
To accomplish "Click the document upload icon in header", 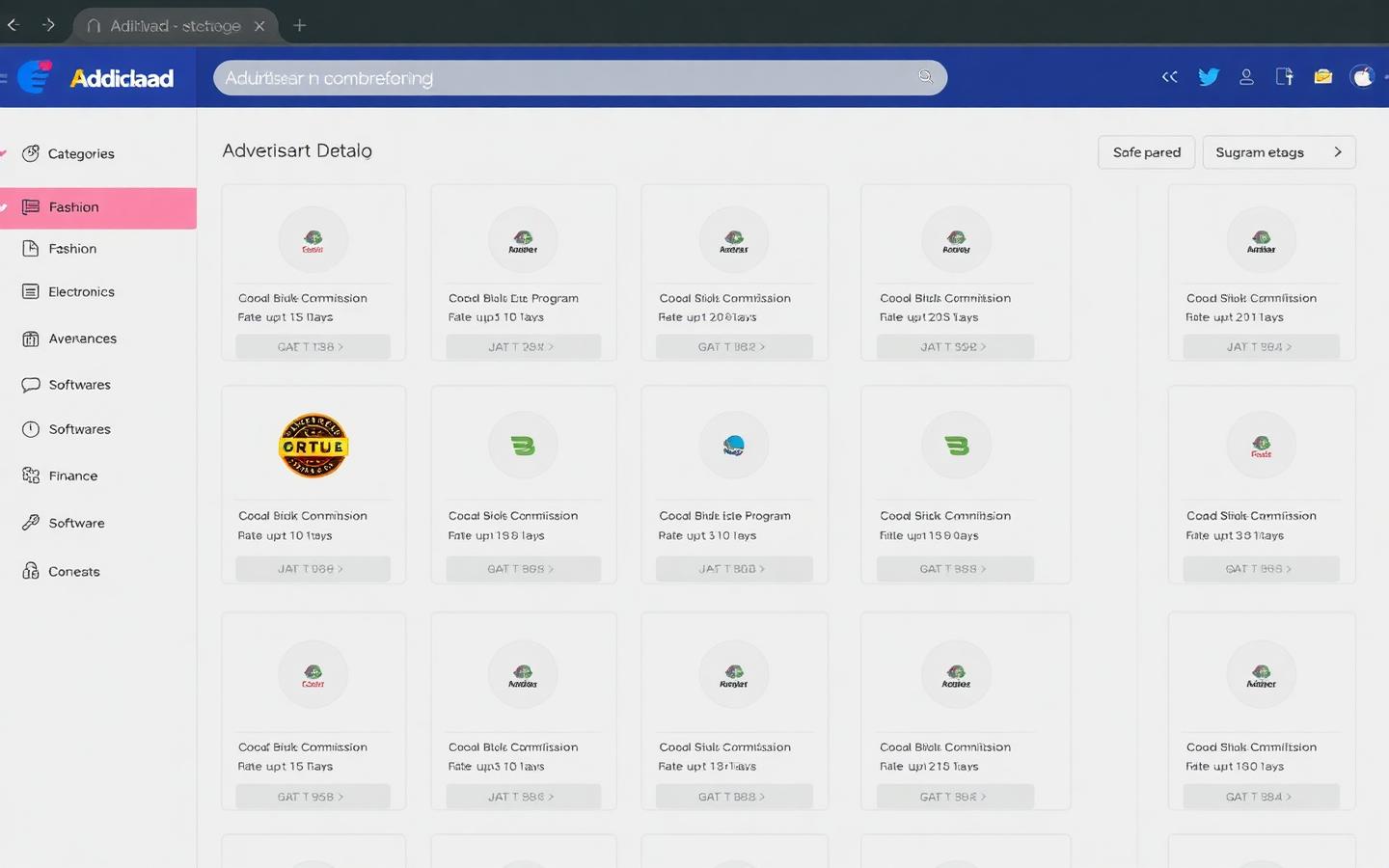I will 1284,77.
